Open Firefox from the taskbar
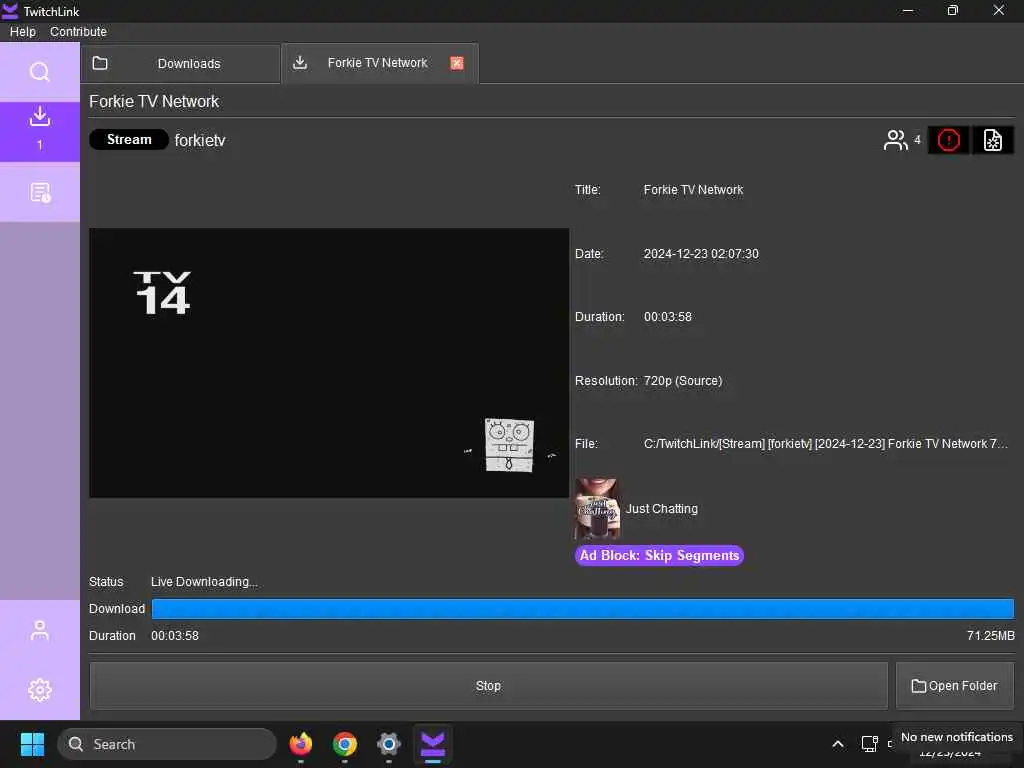This screenshot has height=768, width=1024. [x=300, y=744]
